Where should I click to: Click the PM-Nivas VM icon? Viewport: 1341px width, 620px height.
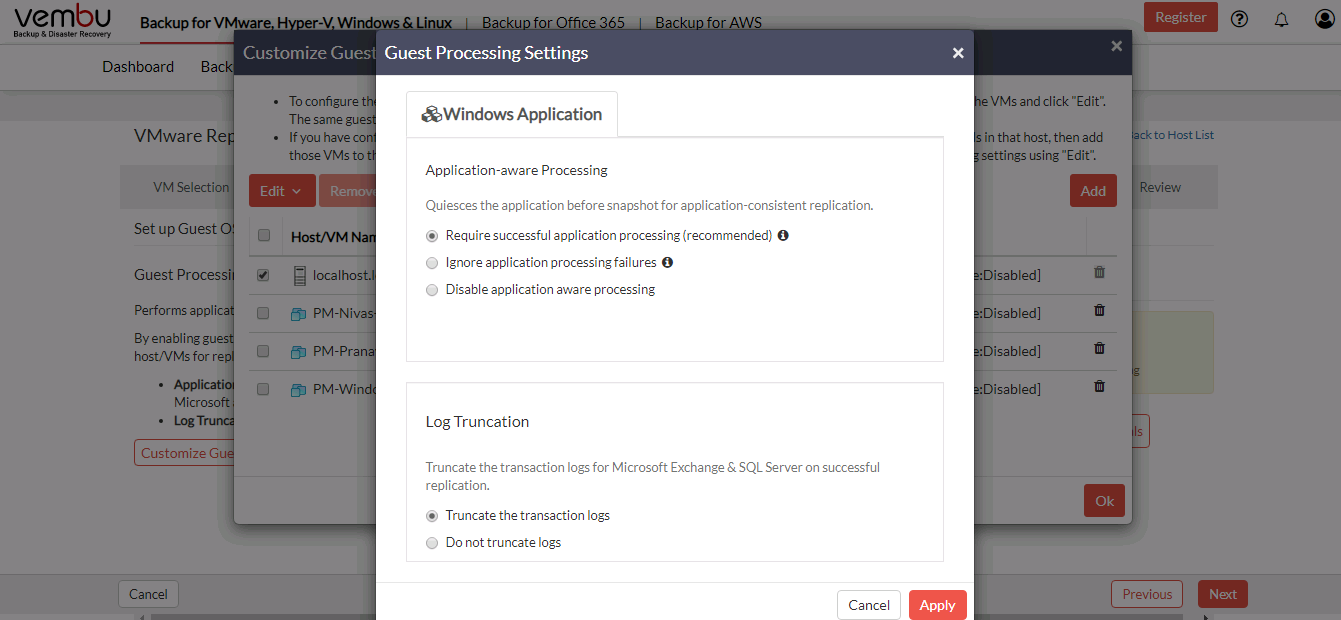298,314
